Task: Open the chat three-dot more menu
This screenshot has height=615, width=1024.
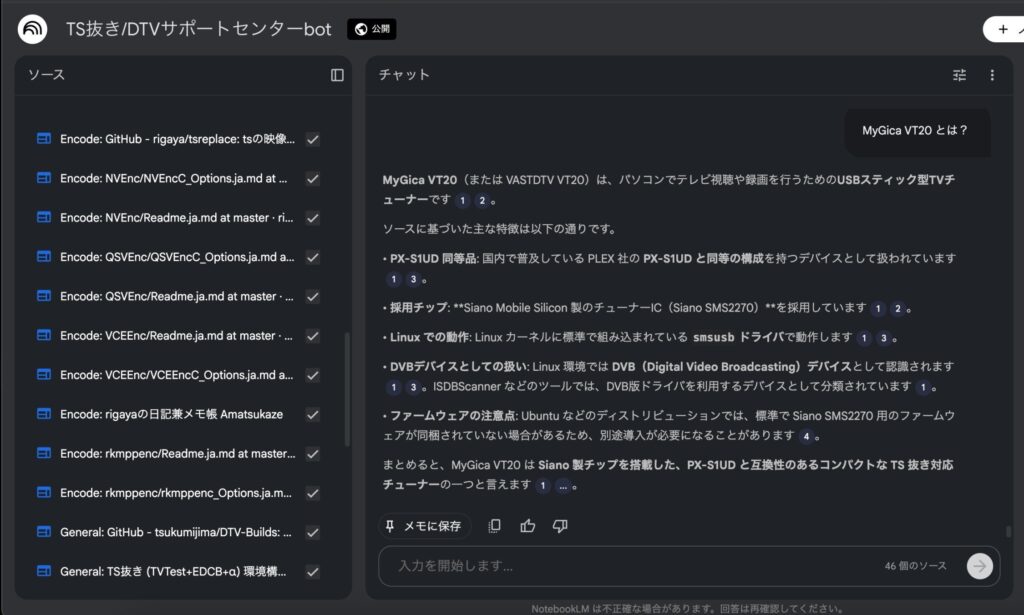Action: pos(992,75)
